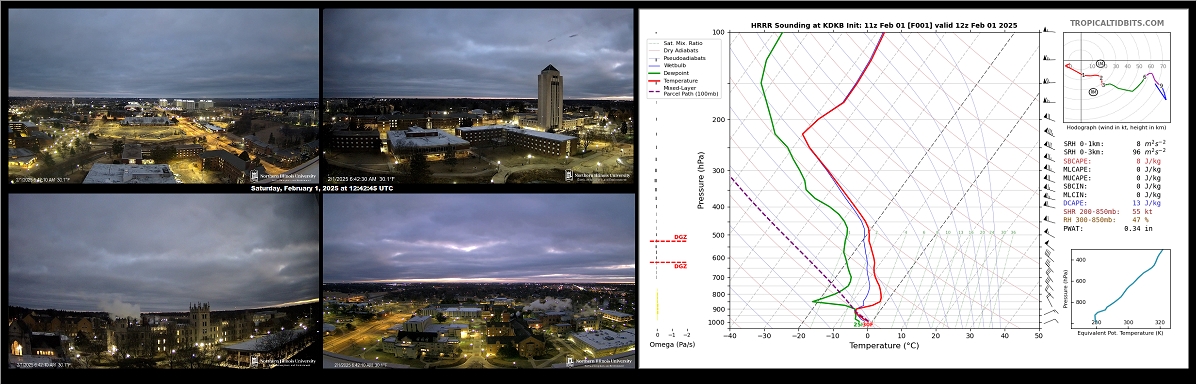Click the NIU logo in the top-left webcam
The width and height of the screenshot is (1197, 385).
(x=283, y=176)
